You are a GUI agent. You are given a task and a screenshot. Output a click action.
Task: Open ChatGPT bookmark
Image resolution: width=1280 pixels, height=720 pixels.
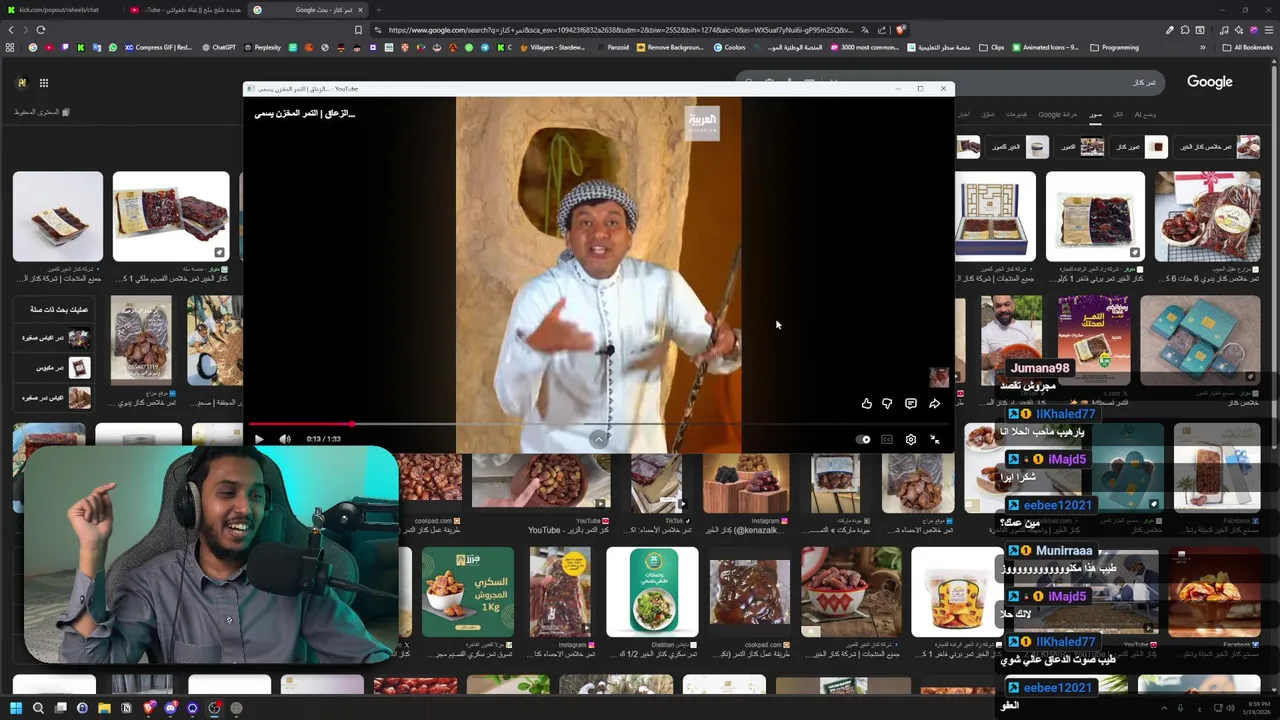(219, 47)
